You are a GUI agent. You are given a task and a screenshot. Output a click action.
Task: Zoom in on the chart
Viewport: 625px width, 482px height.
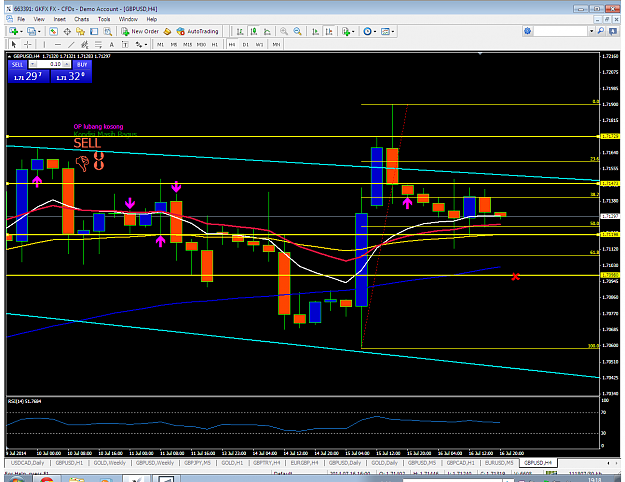284,31
